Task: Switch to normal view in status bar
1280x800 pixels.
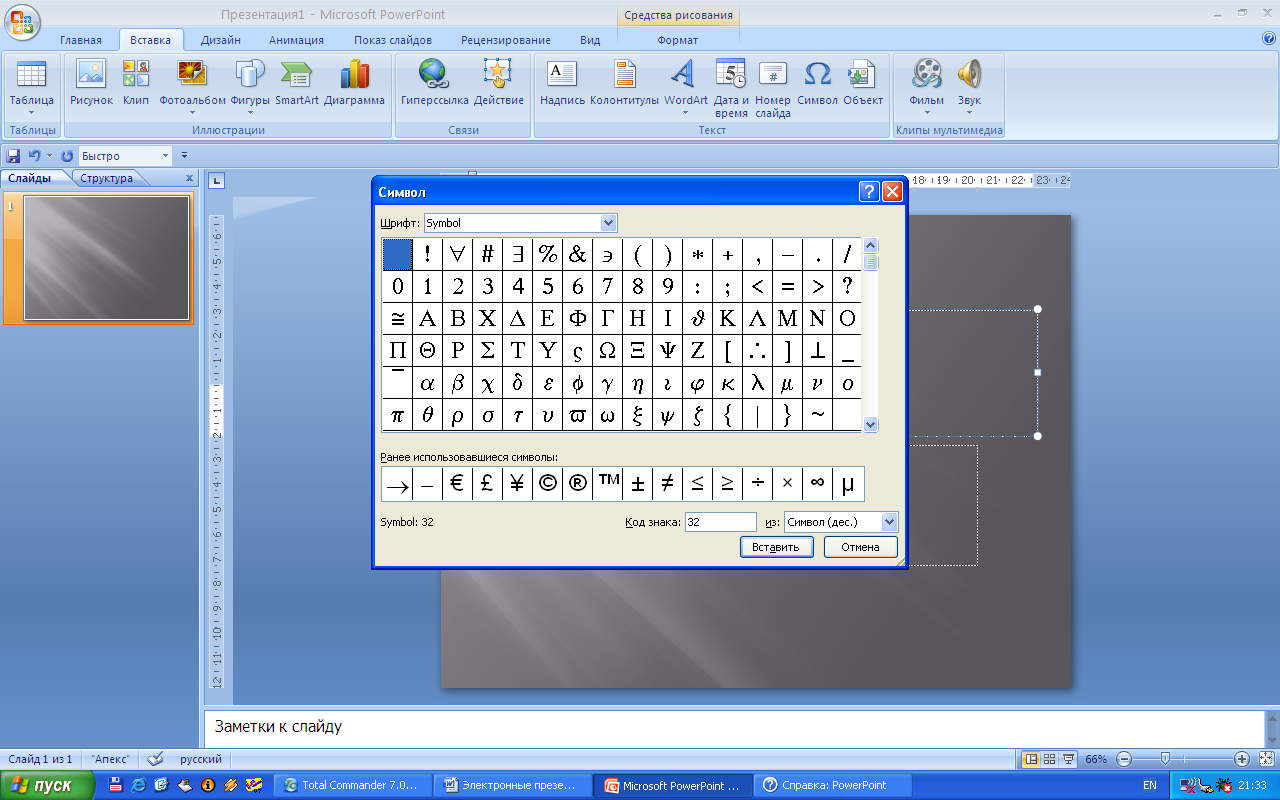Action: [x=1032, y=759]
